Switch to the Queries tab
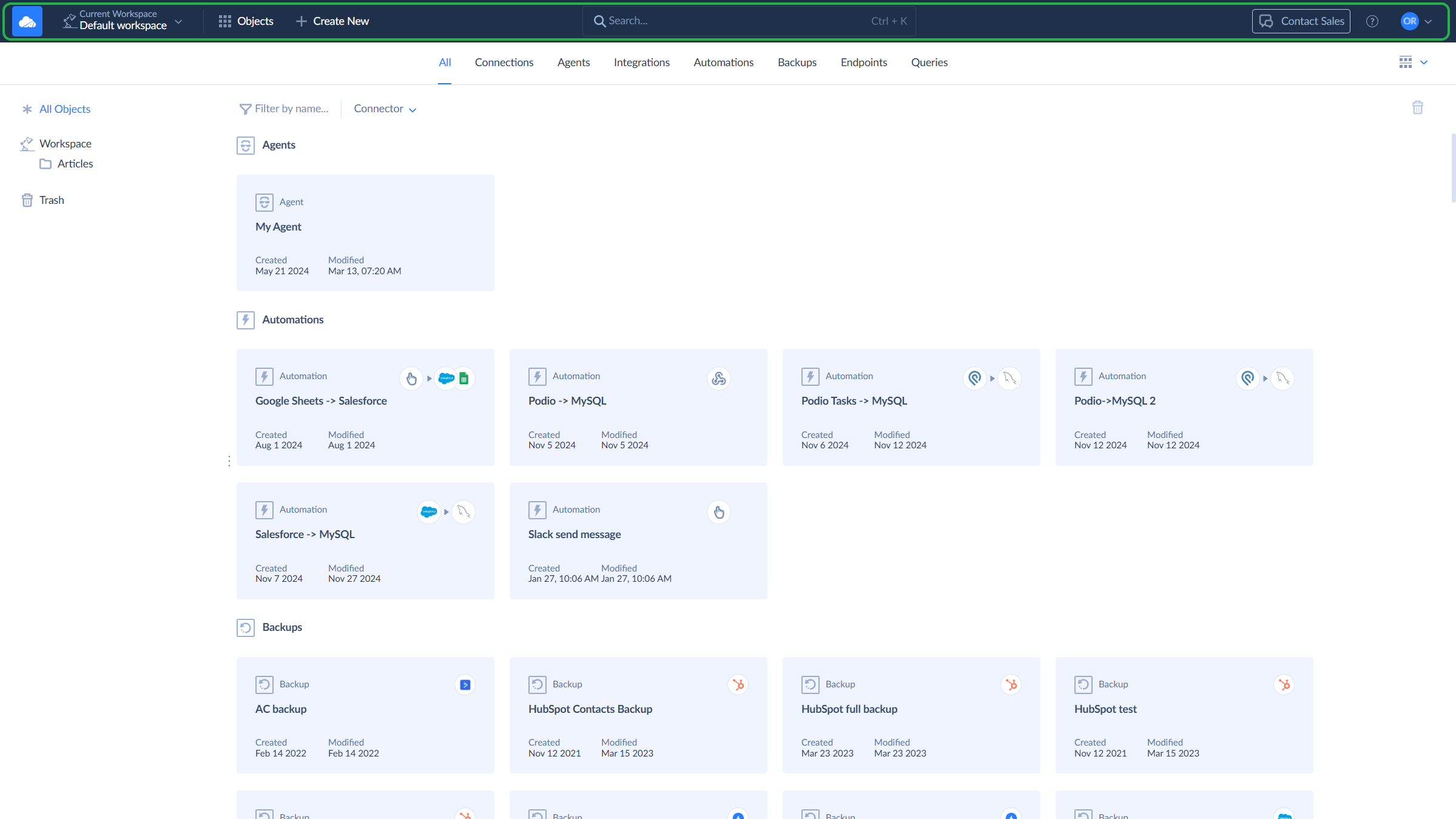 [x=929, y=62]
